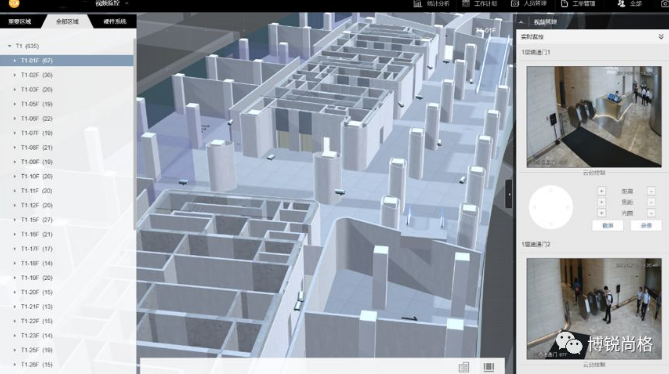This screenshot has height=374, width=669.
Task: Decrease 光圈 with the minus button
Action: 651,213
